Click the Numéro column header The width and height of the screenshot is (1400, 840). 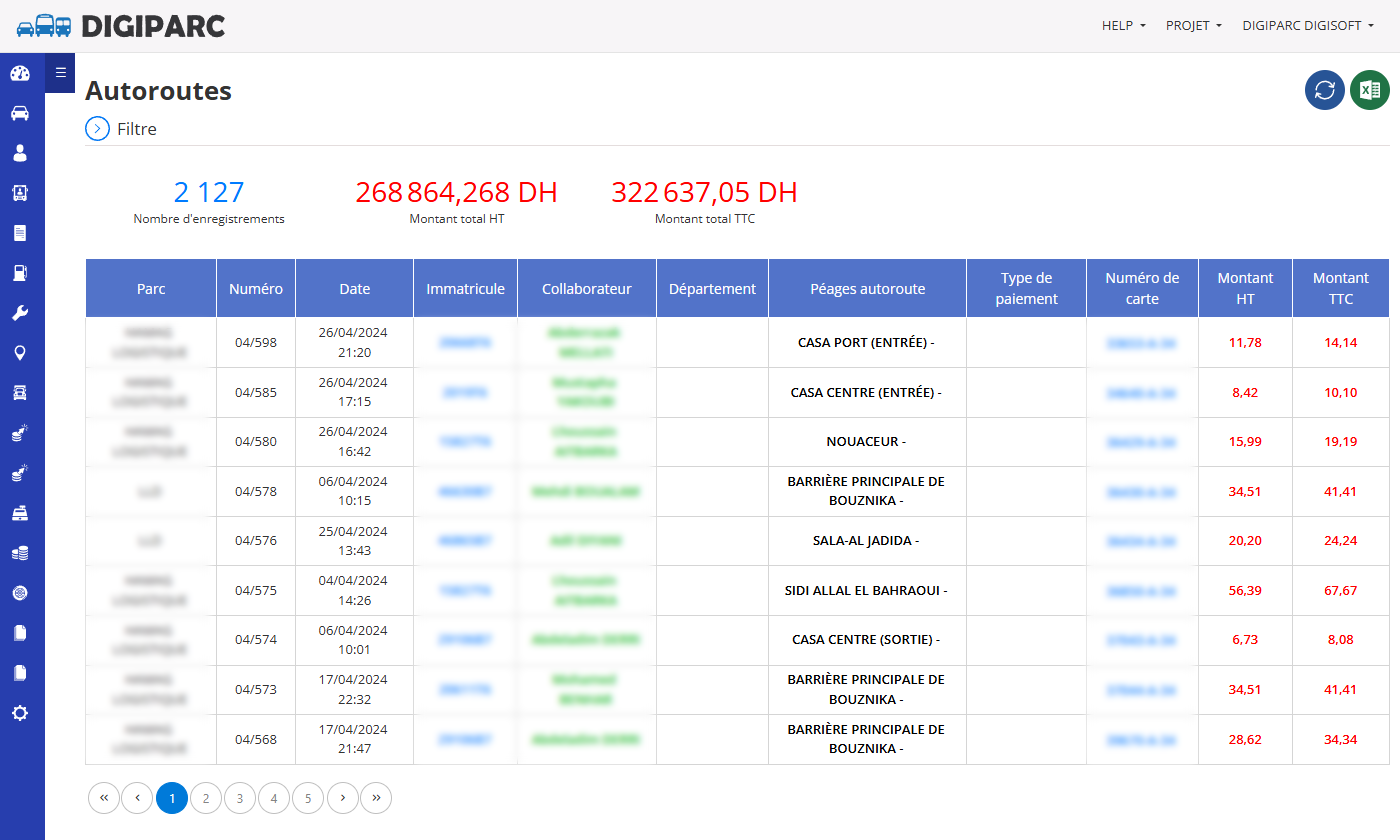(256, 289)
